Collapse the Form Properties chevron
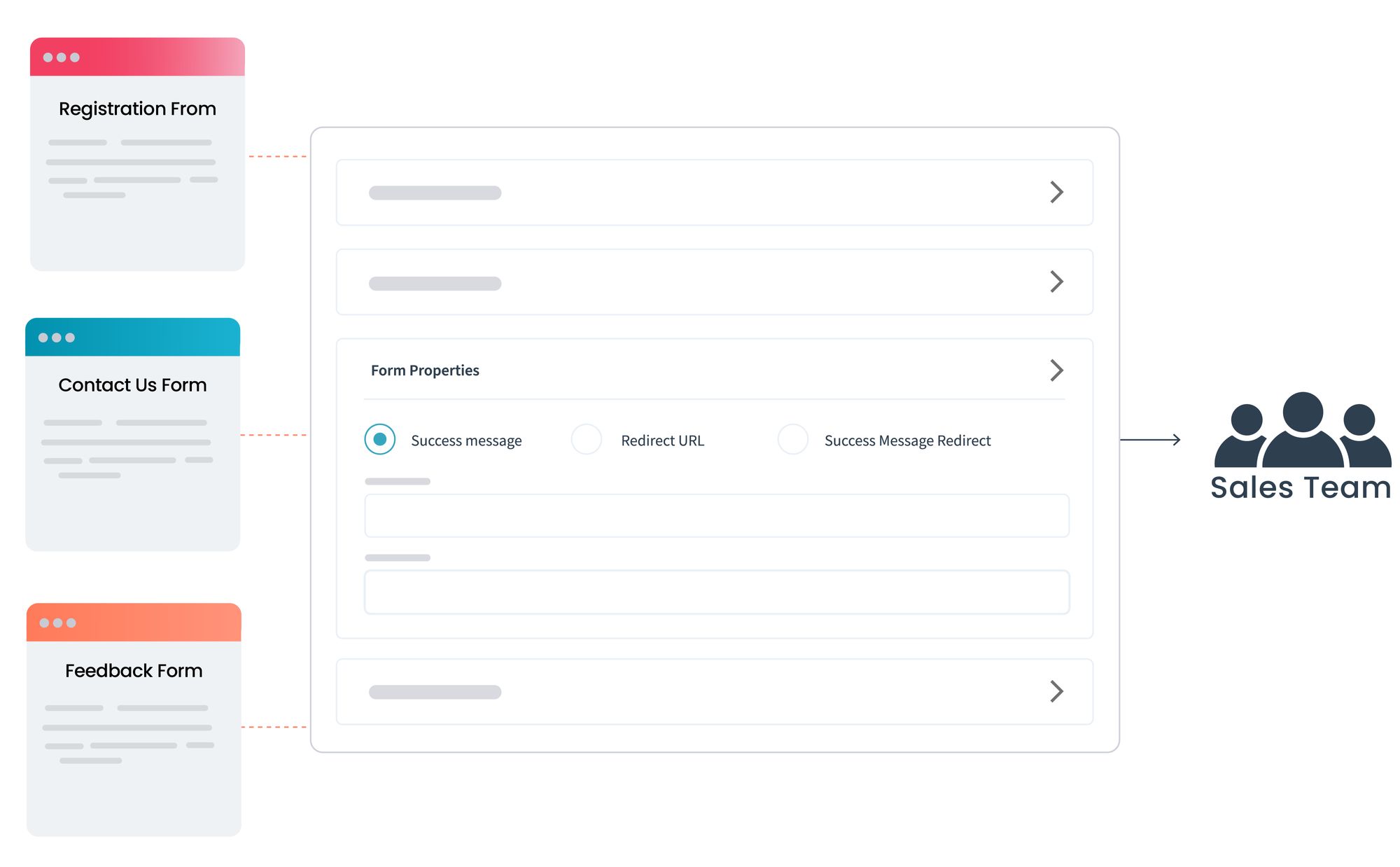Screen dimensions: 1400x867 [x=1056, y=370]
